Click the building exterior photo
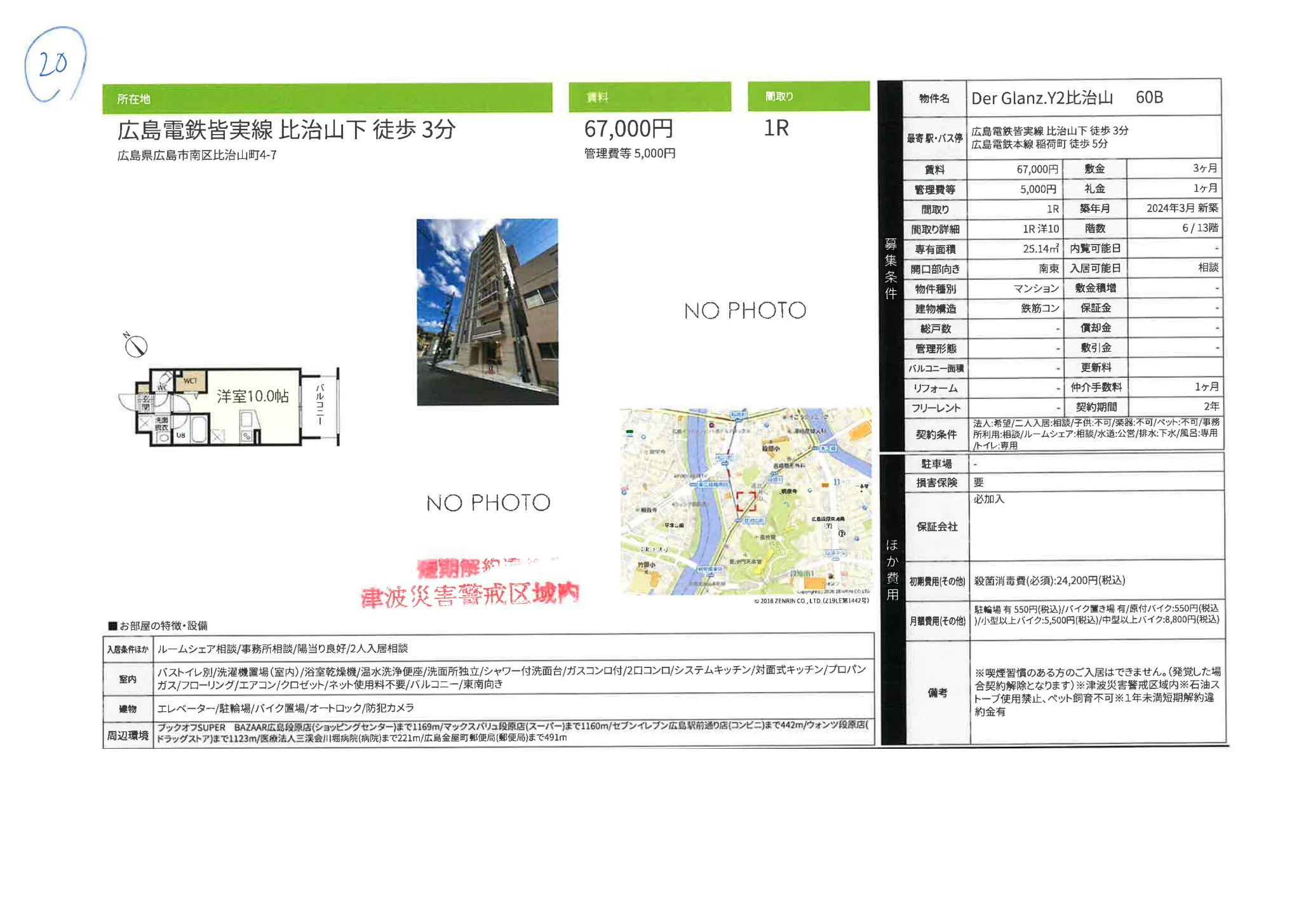The width and height of the screenshot is (1306, 924). coord(487,312)
